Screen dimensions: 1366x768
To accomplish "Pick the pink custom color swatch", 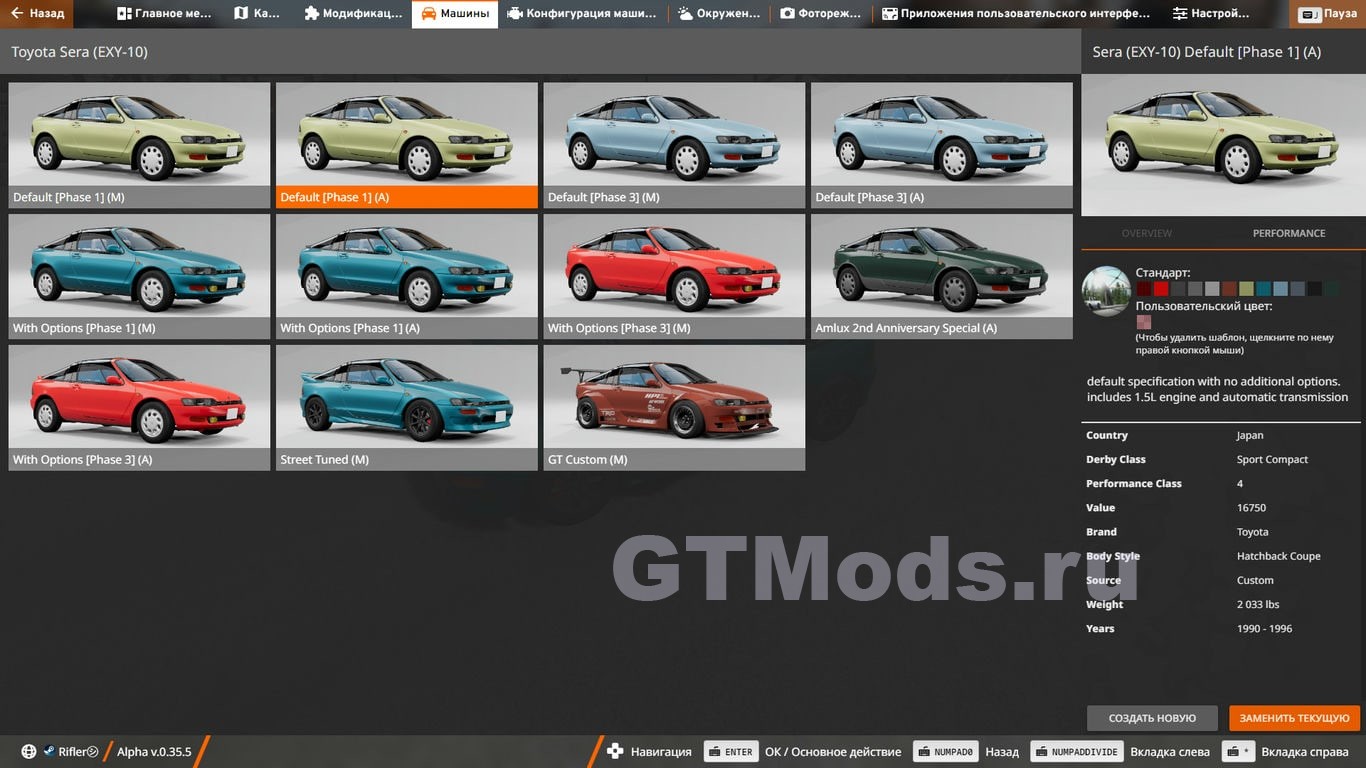I will click(x=1144, y=322).
